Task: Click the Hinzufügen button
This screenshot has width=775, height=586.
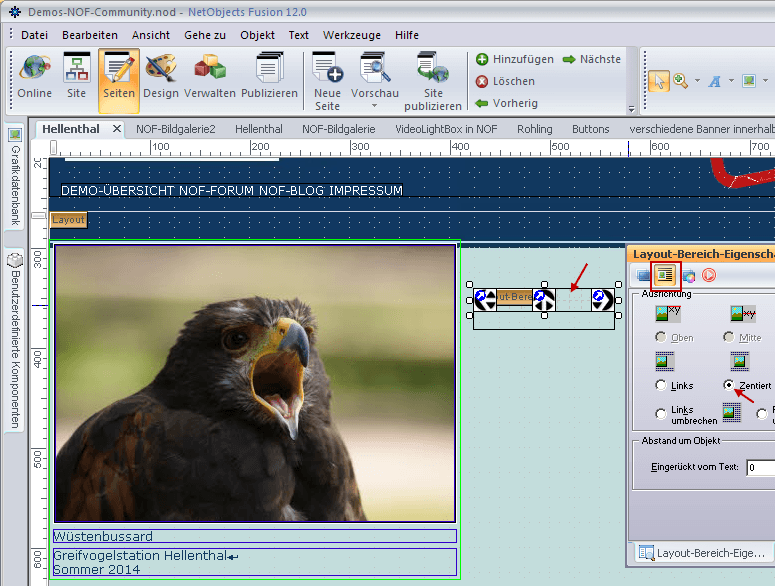Action: pyautogui.click(x=514, y=59)
